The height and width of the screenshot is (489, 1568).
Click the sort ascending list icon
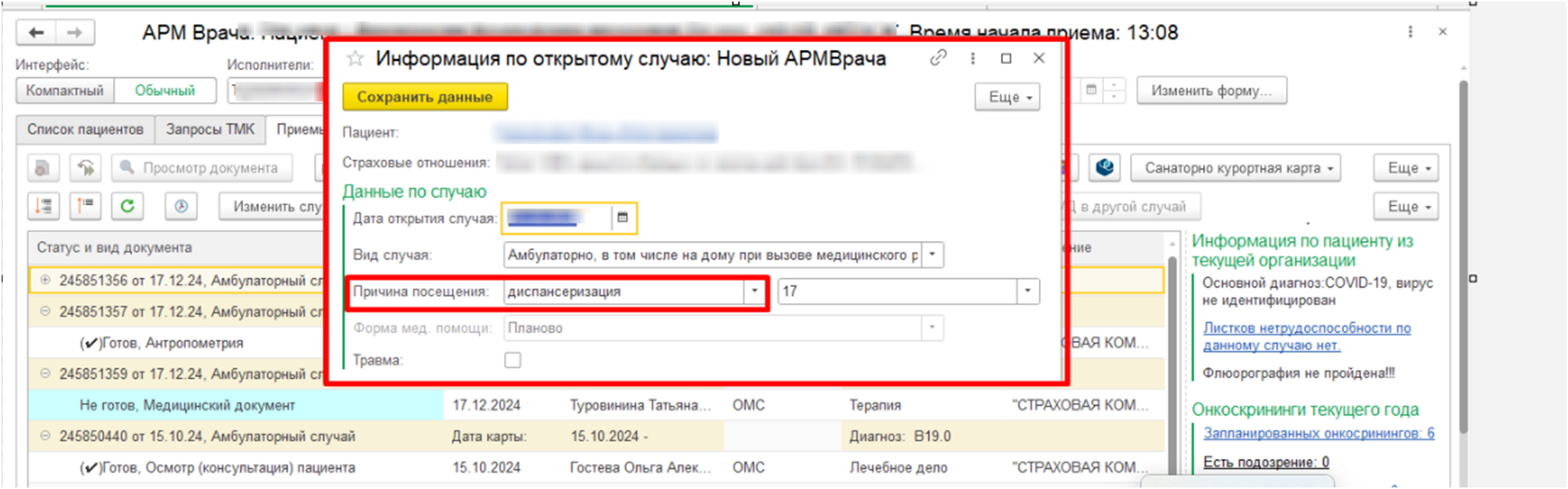click(x=85, y=206)
